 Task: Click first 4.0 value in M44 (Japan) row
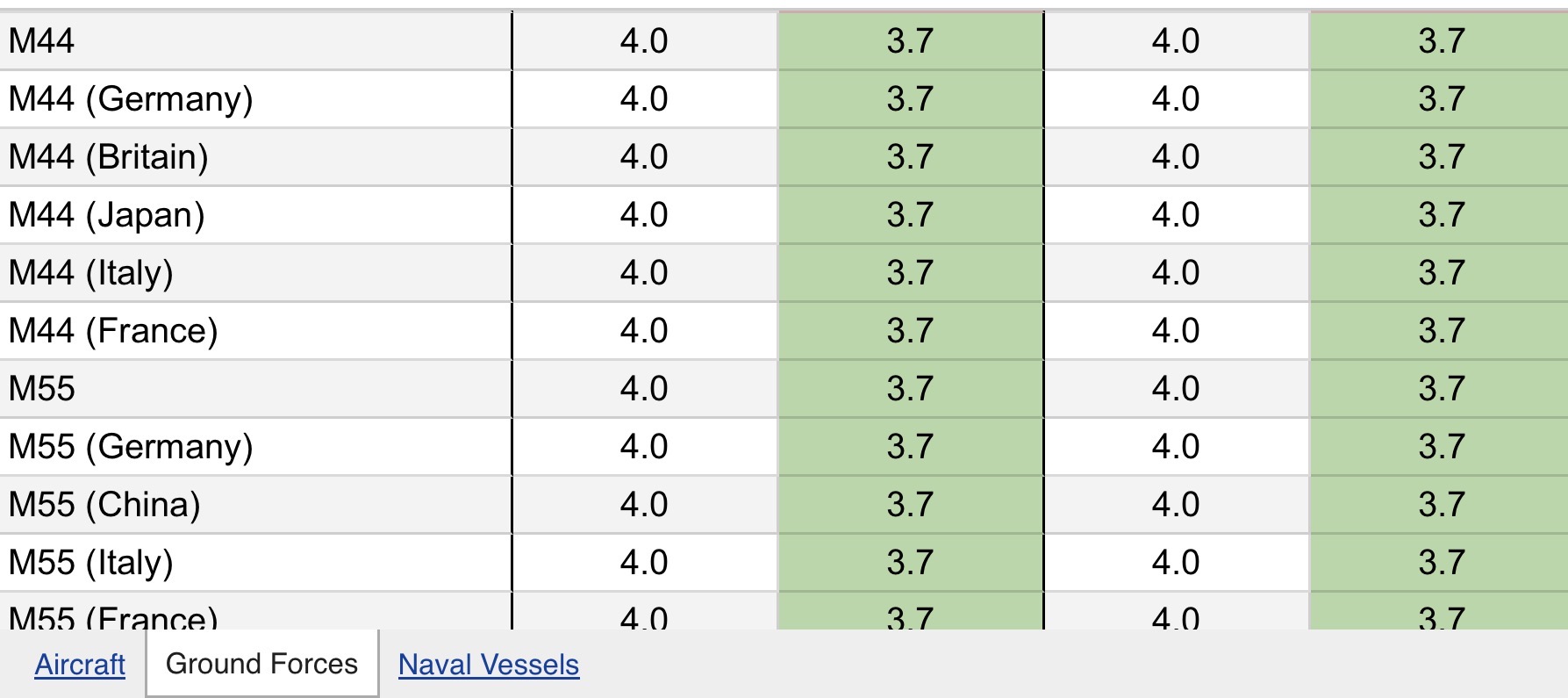[644, 215]
